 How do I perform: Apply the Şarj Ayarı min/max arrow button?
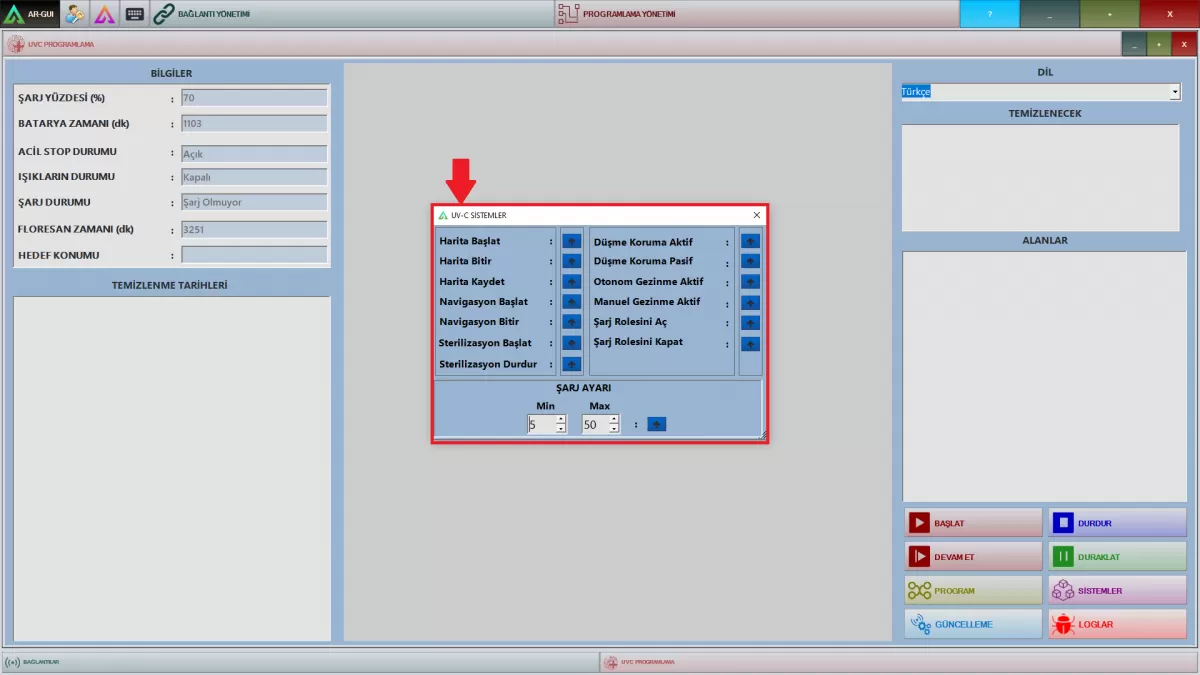click(x=656, y=424)
